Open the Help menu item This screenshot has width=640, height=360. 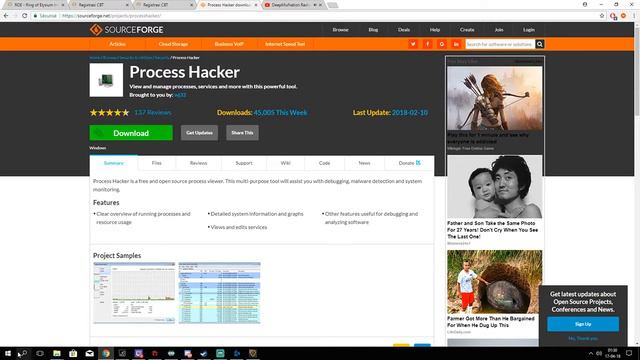435,30
